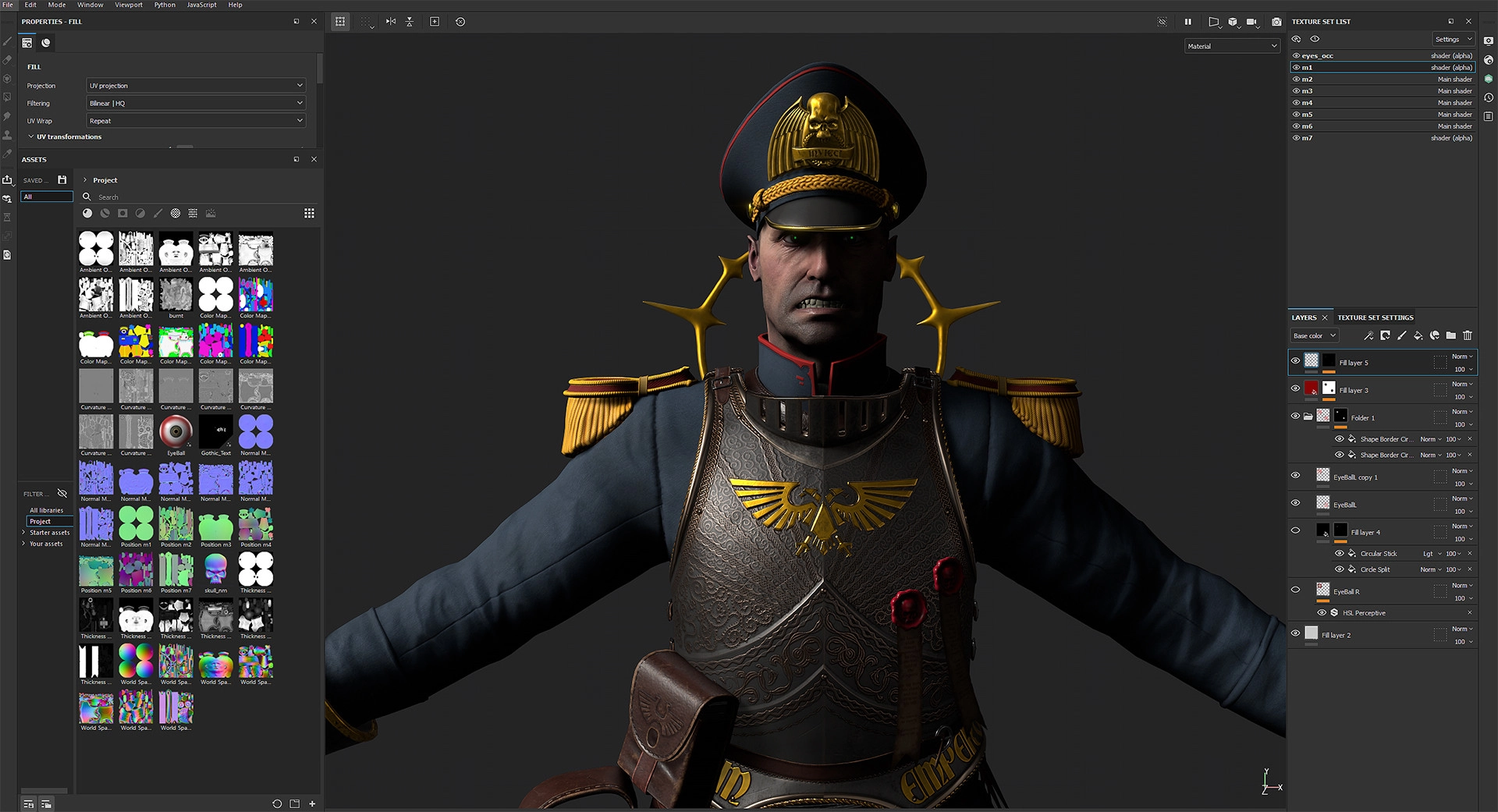Hide the Circular Stick effect

1339,554
